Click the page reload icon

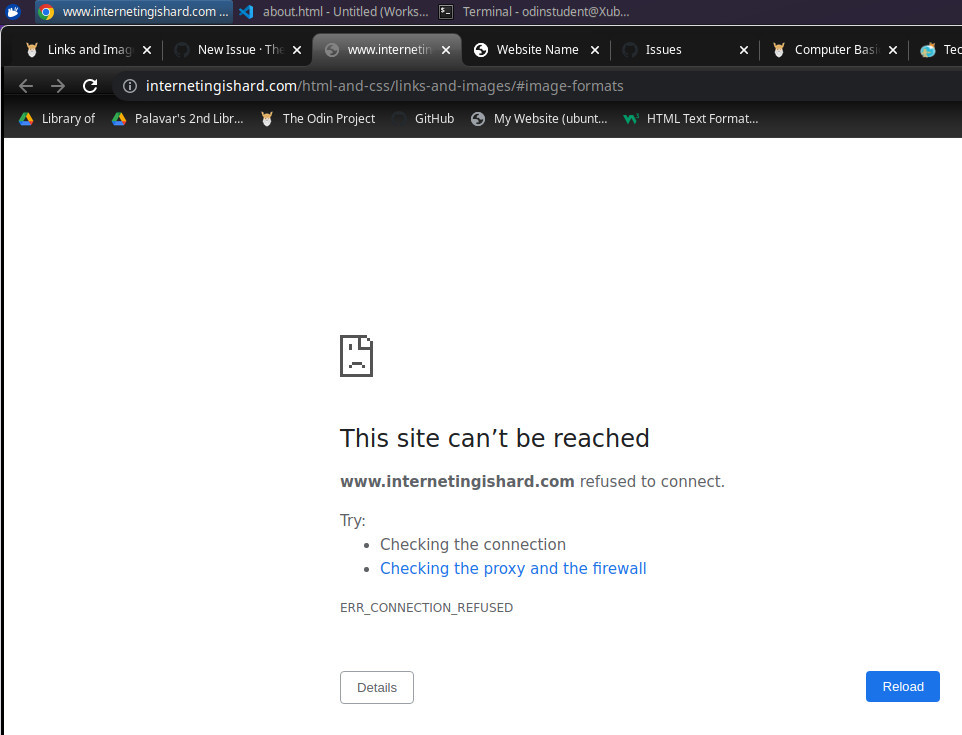point(89,86)
